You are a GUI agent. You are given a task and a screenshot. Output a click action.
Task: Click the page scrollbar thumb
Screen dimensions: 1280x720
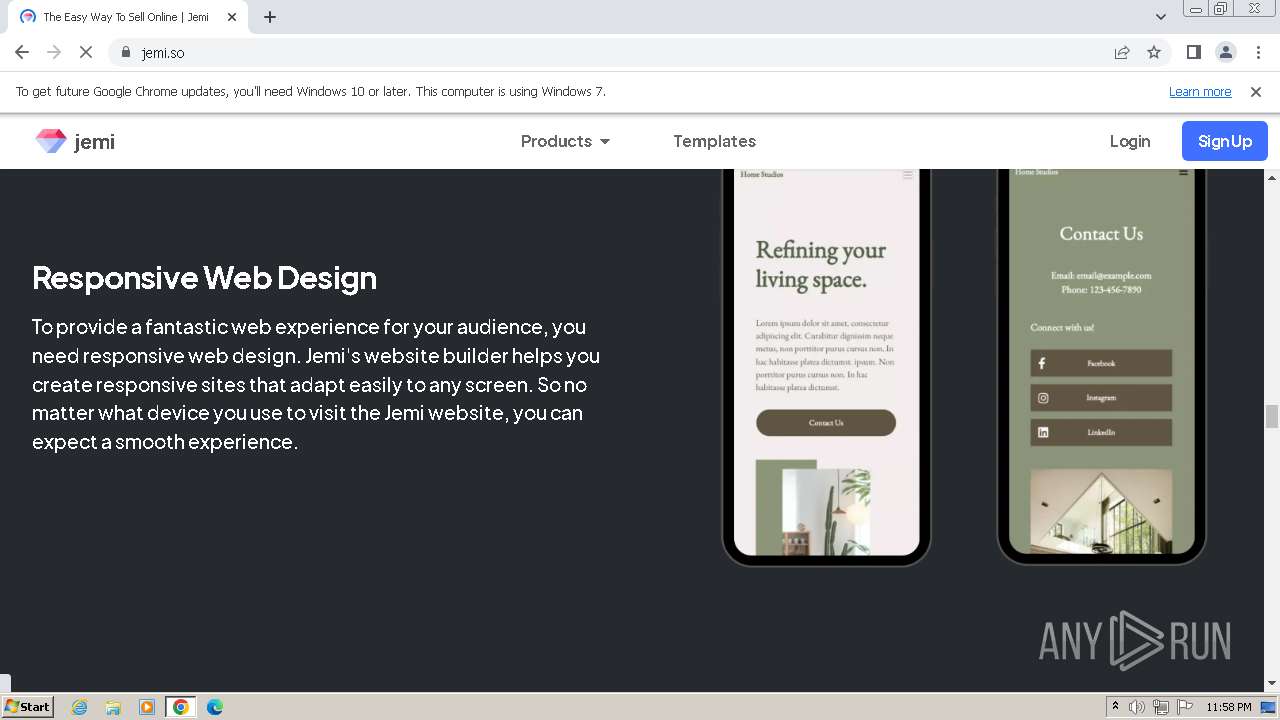pyautogui.click(x=1272, y=416)
